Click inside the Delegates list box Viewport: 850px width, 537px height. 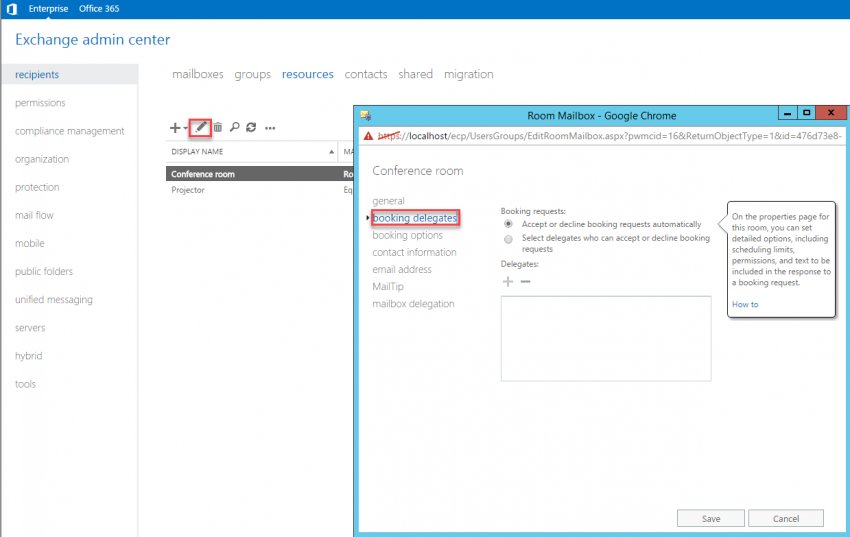(x=605, y=337)
